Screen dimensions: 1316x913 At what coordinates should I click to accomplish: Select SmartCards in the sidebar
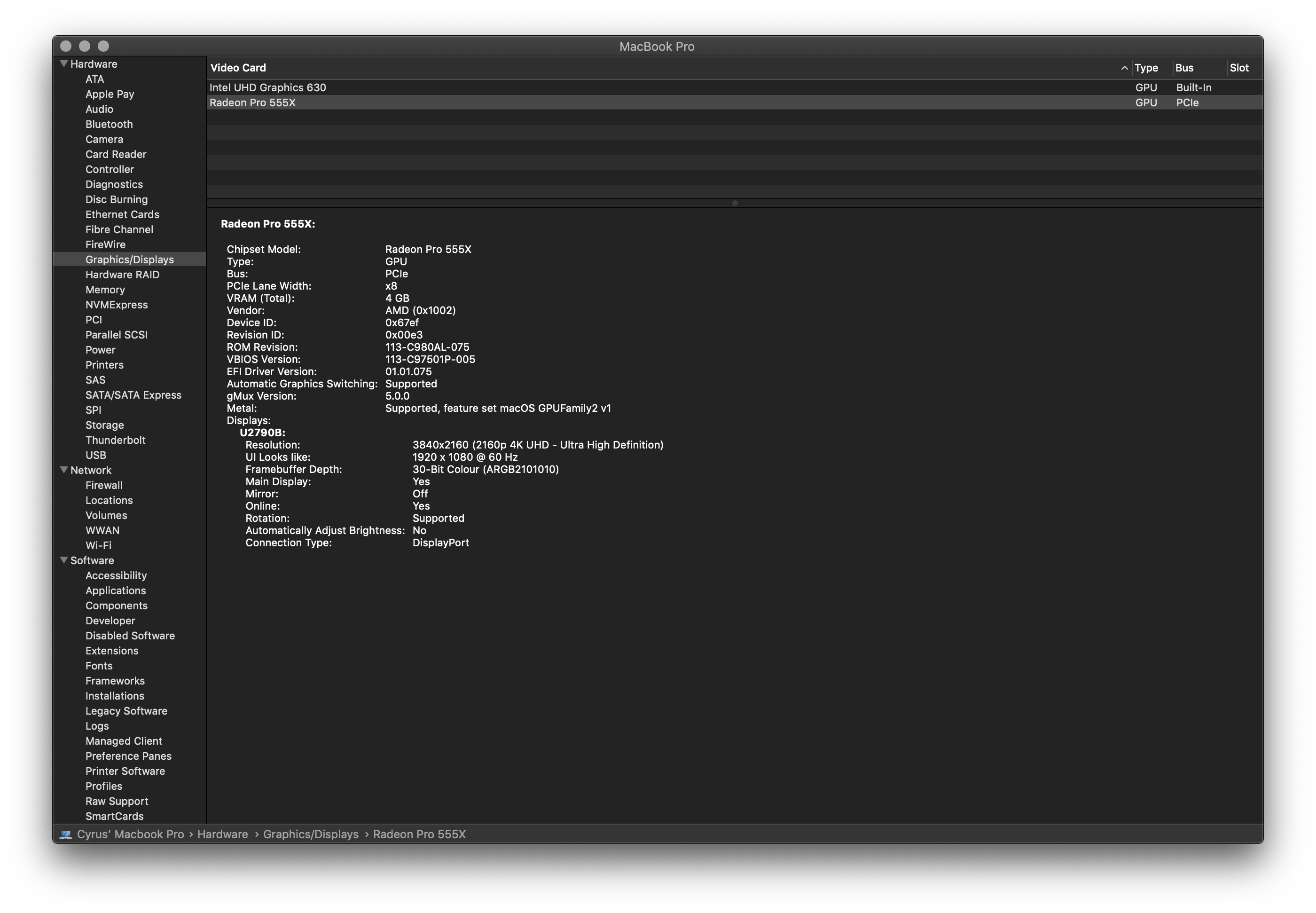[114, 816]
